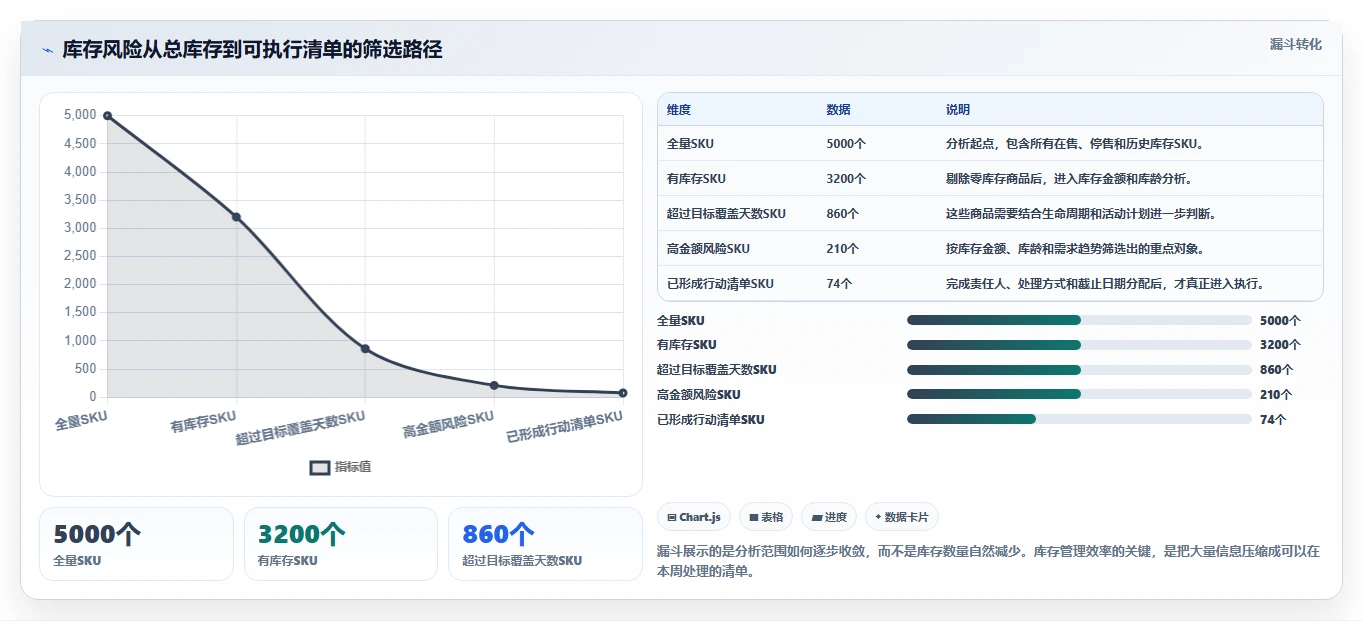This screenshot has width=1363, height=621.
Task: Click the 高金额风险SKU progress bar
Action: [1079, 394]
